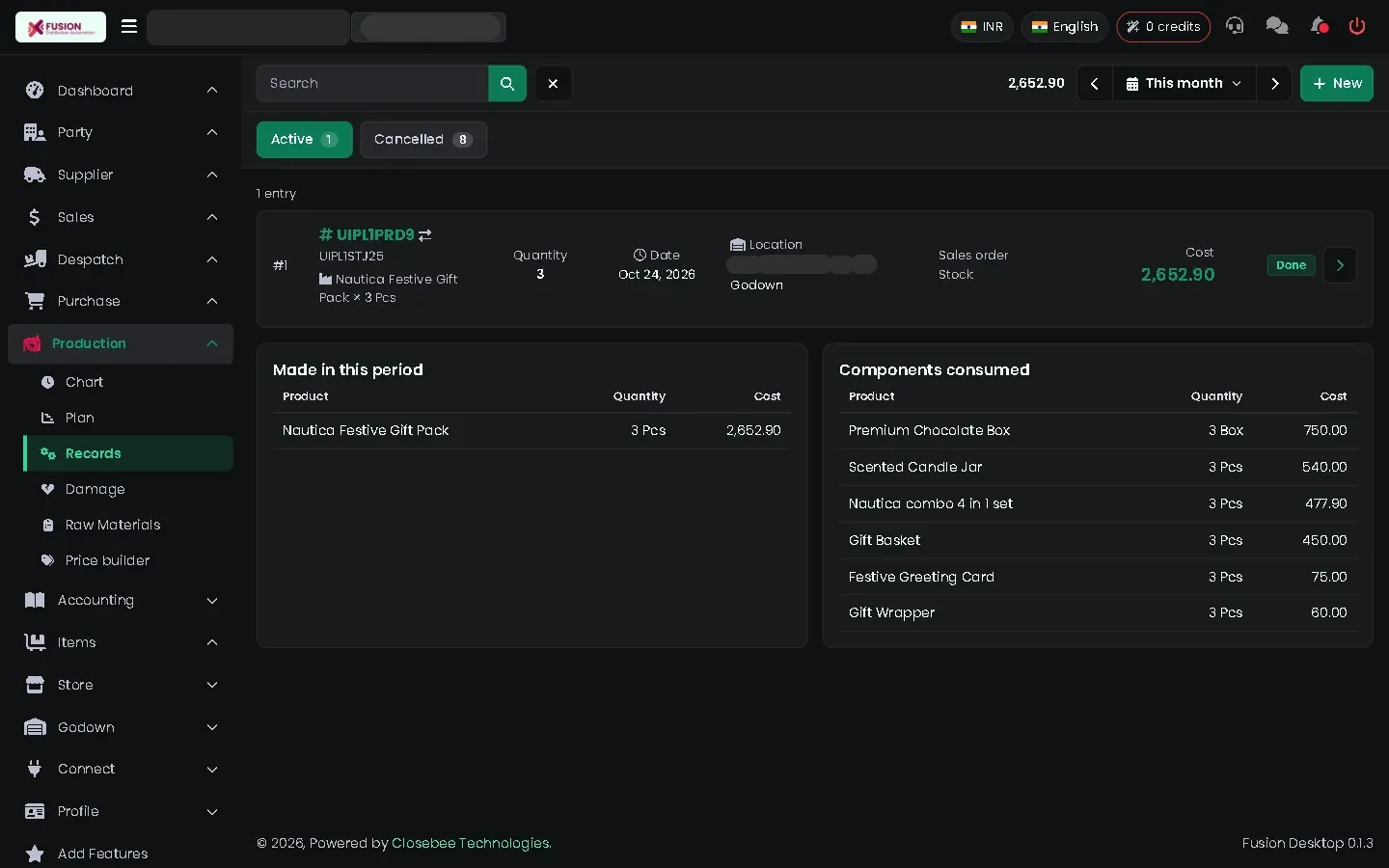Open This month date range dropdown
1389x868 pixels.
click(1184, 84)
